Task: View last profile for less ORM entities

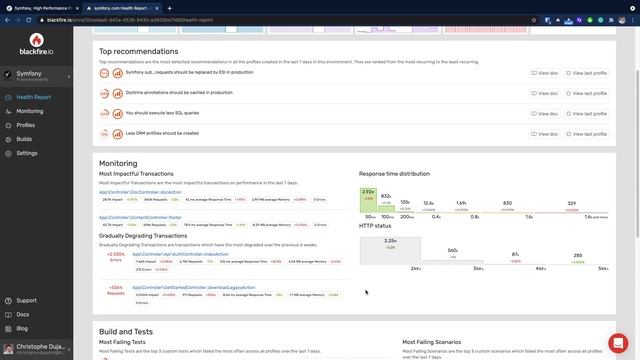Action: point(587,134)
